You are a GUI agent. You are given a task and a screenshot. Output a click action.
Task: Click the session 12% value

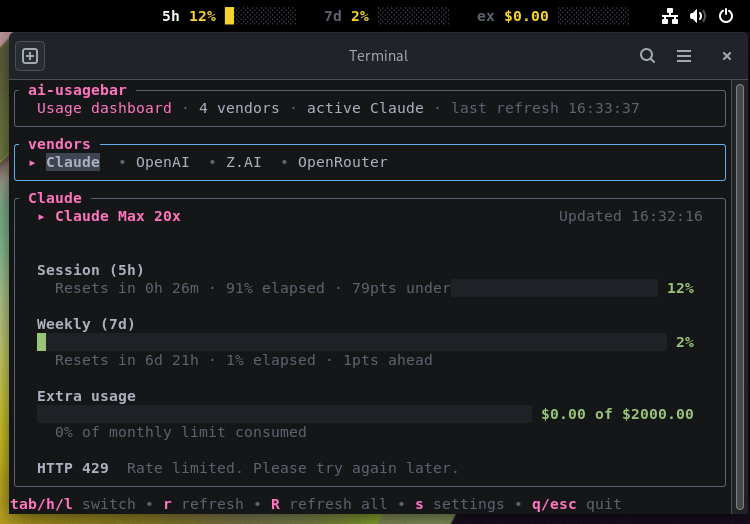(x=680, y=288)
